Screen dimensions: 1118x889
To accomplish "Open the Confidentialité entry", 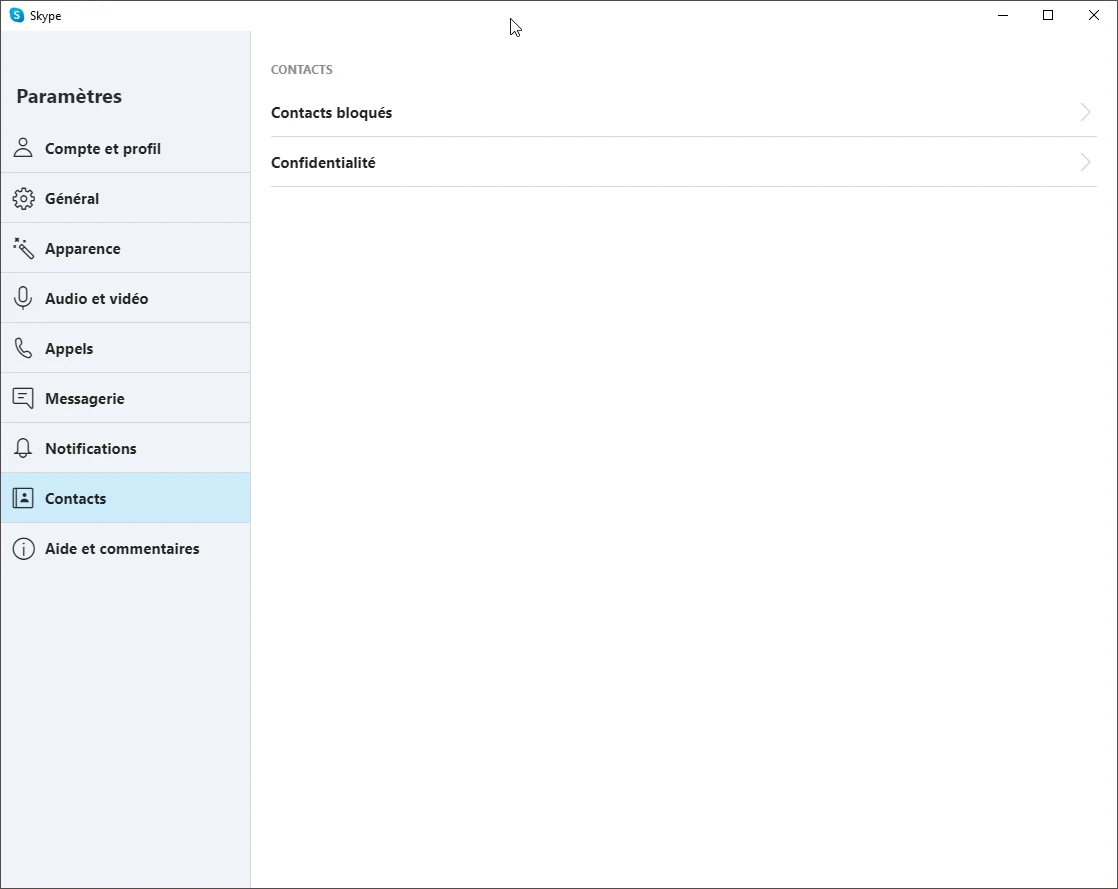I will (x=683, y=163).
